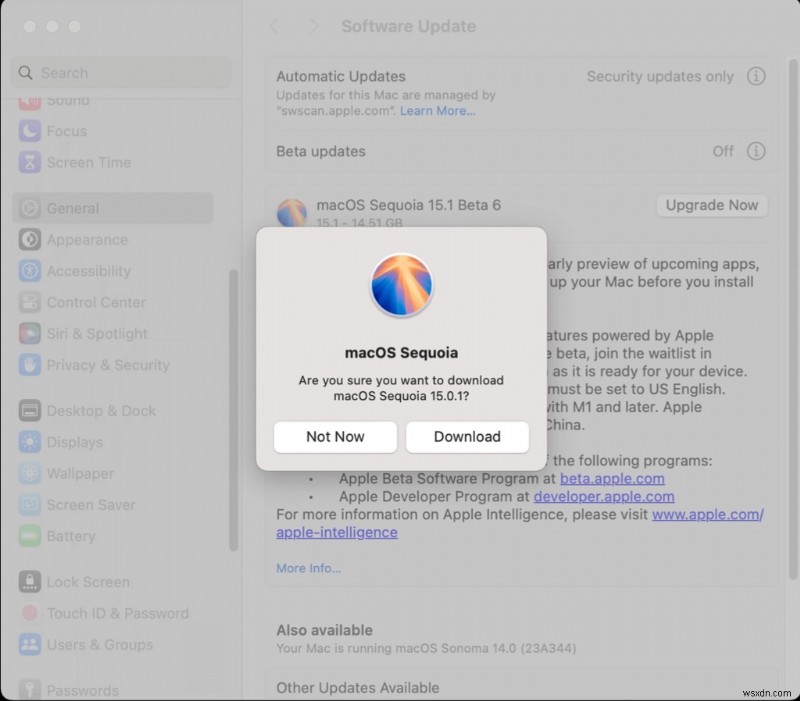Select the Appearance icon
Screen dimensions: 800x701
(x=30, y=239)
